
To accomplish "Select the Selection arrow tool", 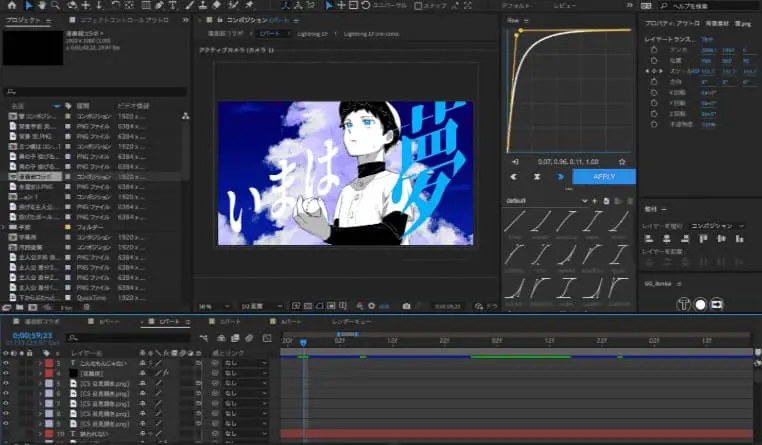I will 28,5.
